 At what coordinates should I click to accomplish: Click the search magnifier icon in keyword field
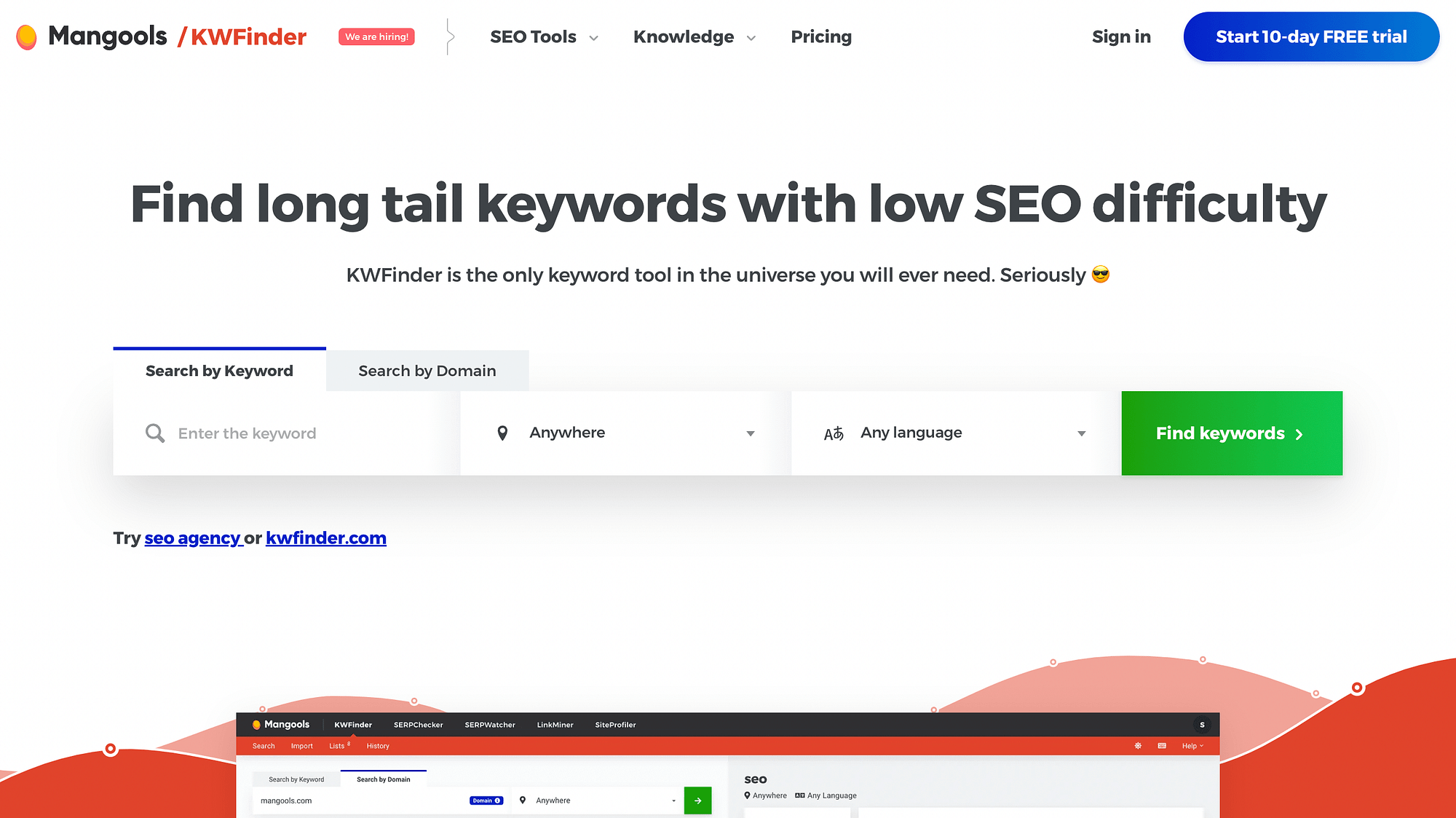pos(155,433)
